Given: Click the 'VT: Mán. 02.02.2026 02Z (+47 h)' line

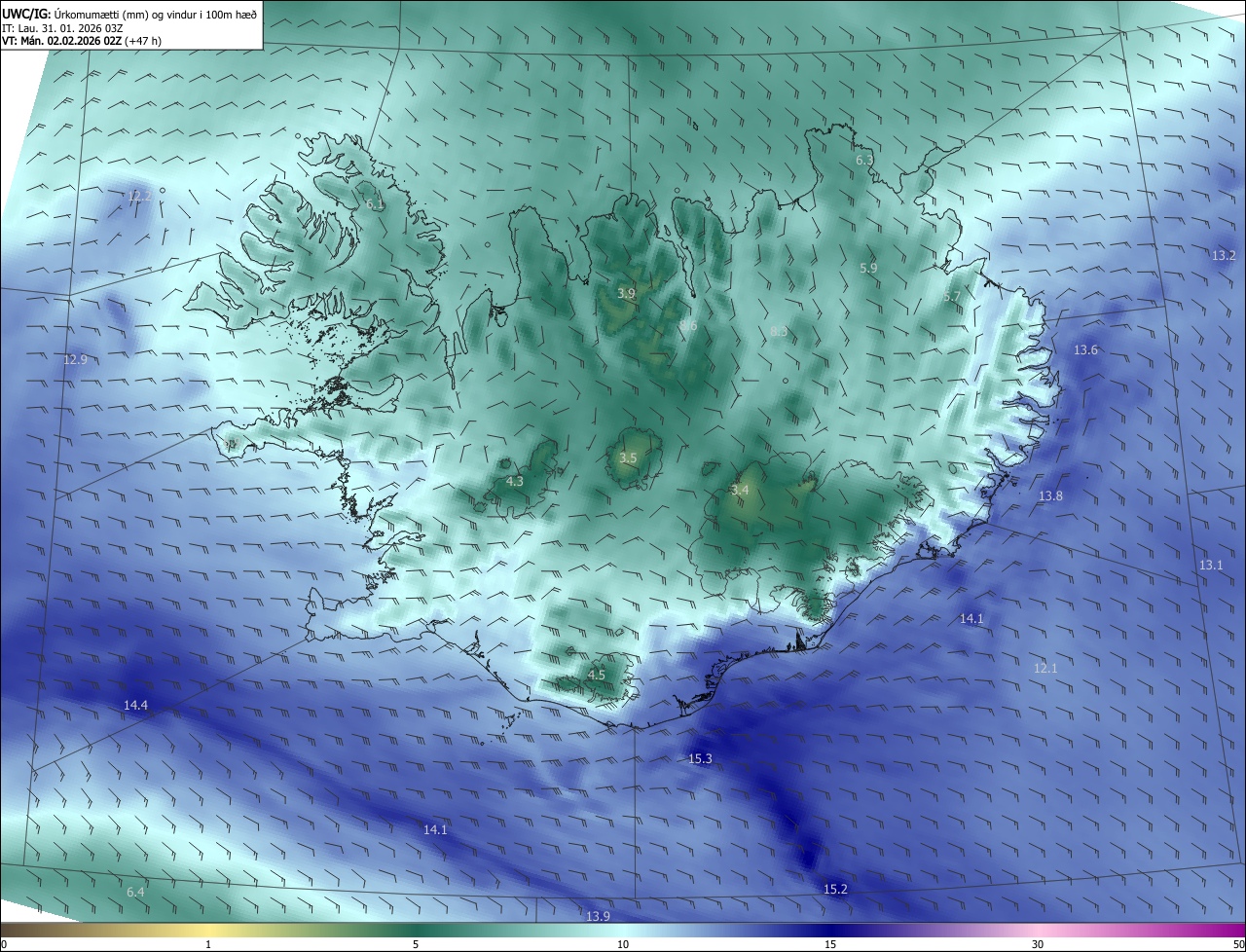Looking at the screenshot, I should 82,41.
